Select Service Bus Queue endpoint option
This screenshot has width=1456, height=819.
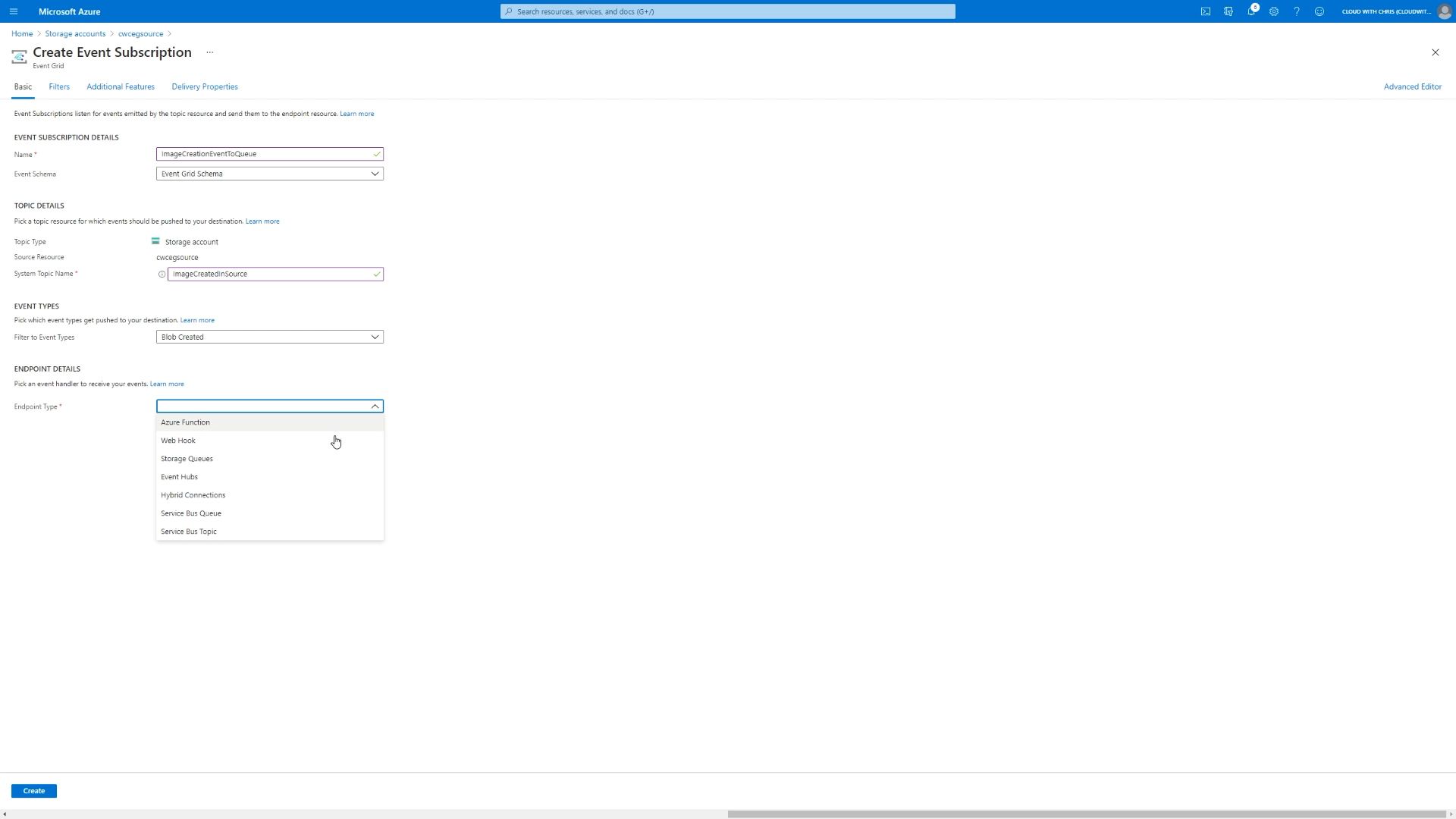tap(190, 513)
